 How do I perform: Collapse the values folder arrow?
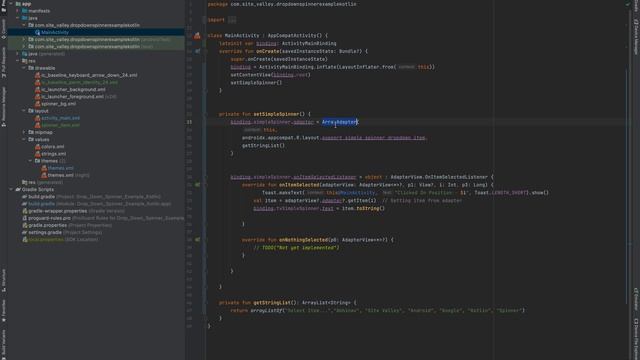coord(24,140)
